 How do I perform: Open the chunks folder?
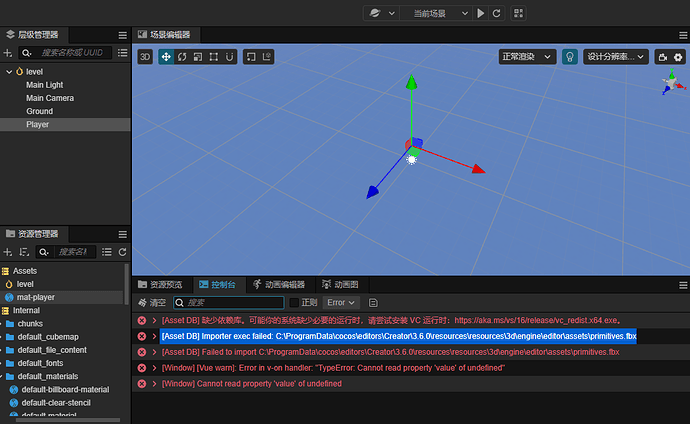pyautogui.click(x=30, y=324)
